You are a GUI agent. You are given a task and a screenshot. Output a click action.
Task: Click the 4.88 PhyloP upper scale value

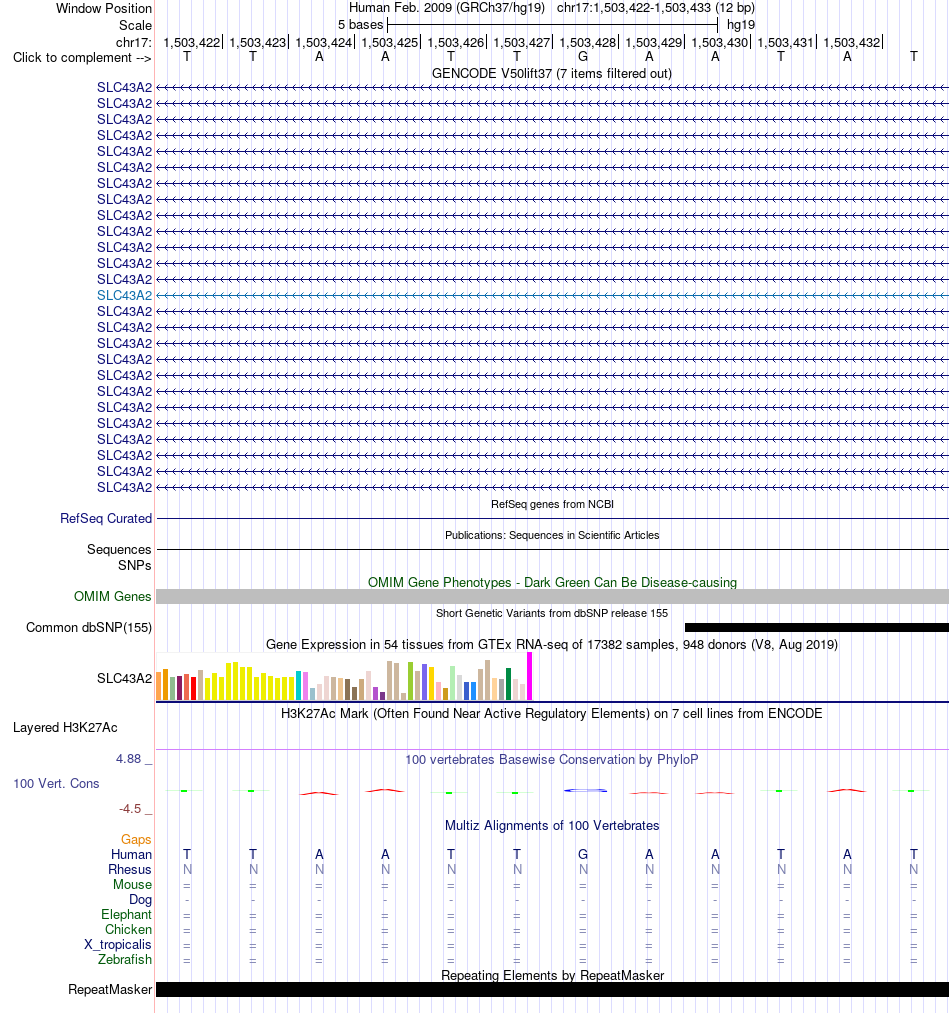[x=129, y=758]
